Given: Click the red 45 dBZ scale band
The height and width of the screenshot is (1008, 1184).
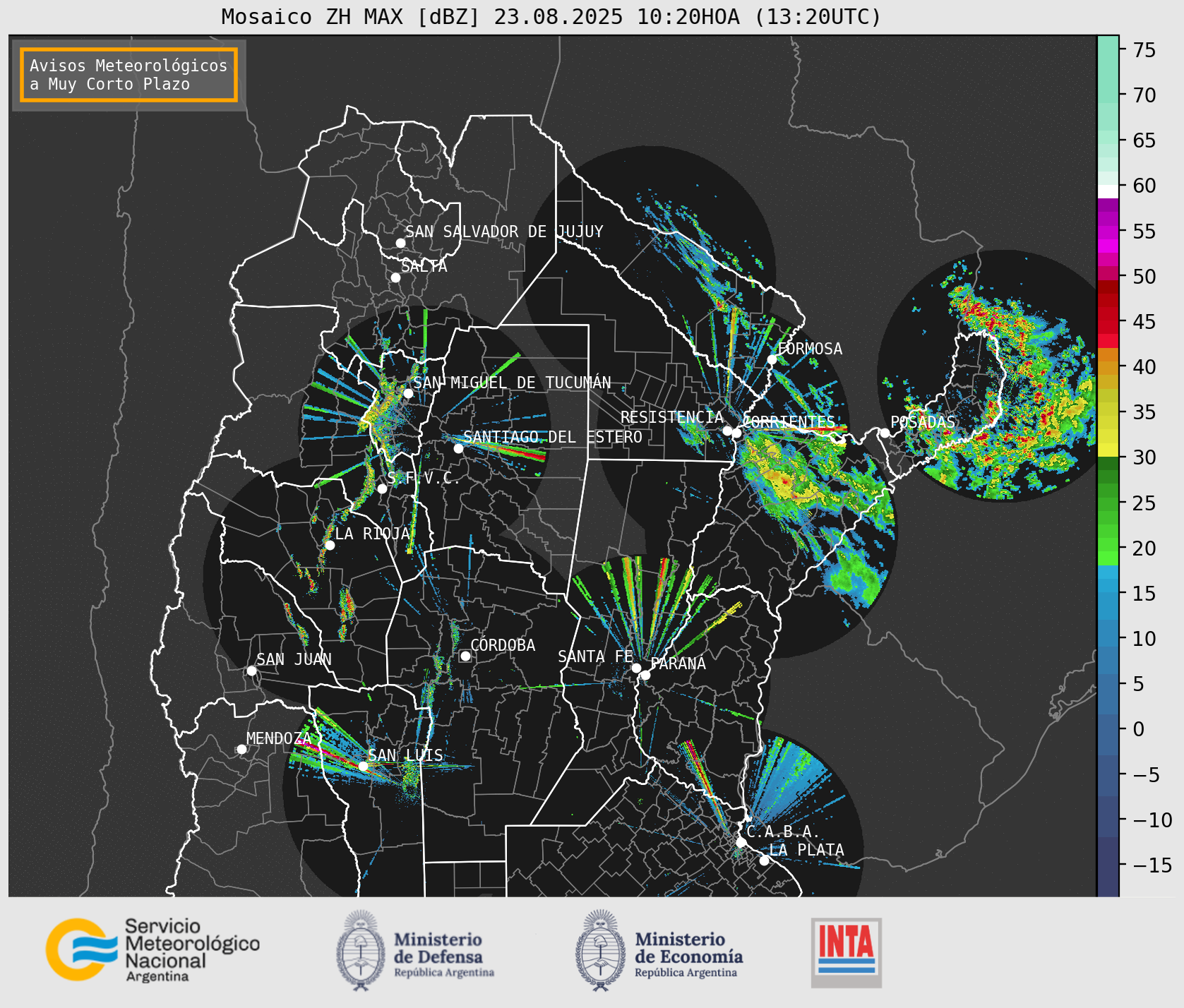Looking at the screenshot, I should click(1108, 323).
